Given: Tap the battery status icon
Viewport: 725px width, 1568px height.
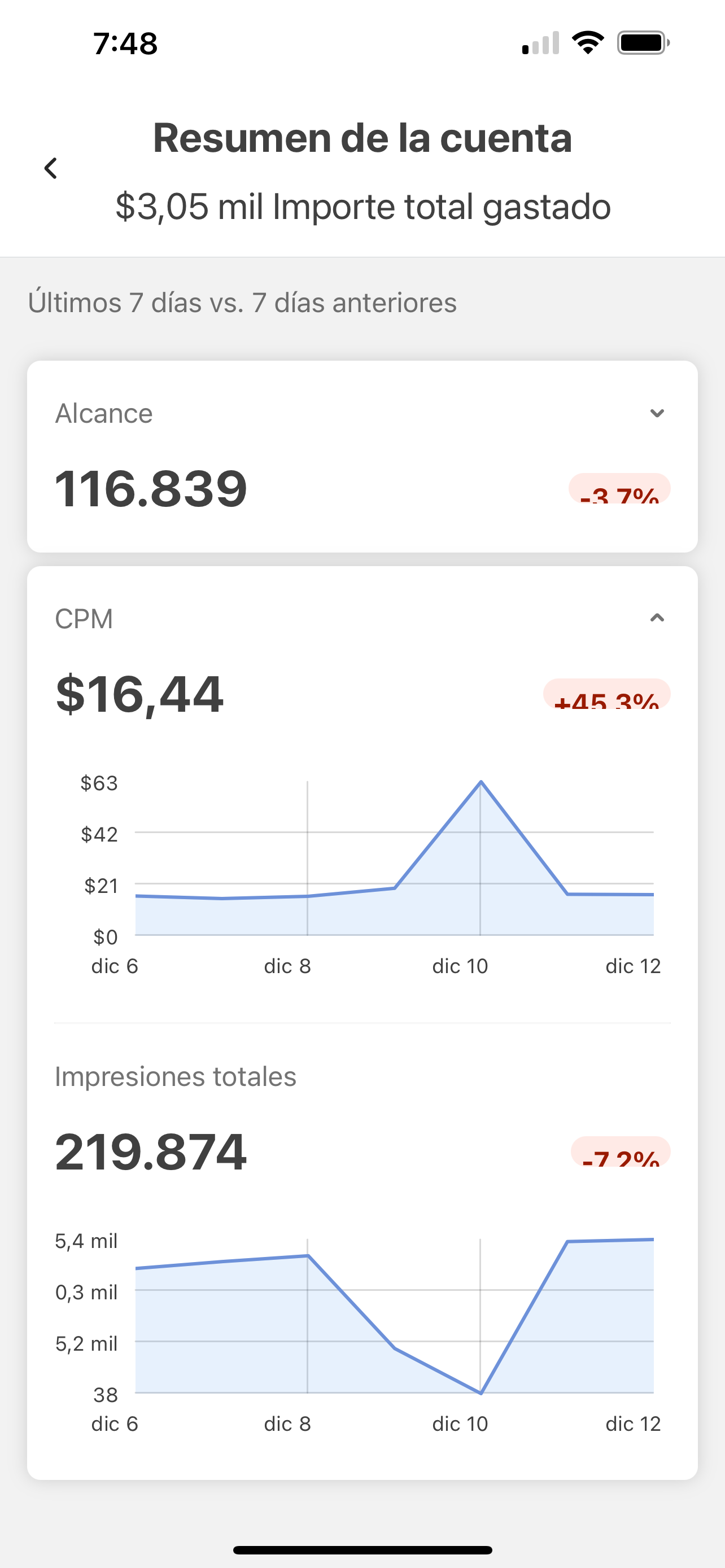Looking at the screenshot, I should tap(643, 43).
